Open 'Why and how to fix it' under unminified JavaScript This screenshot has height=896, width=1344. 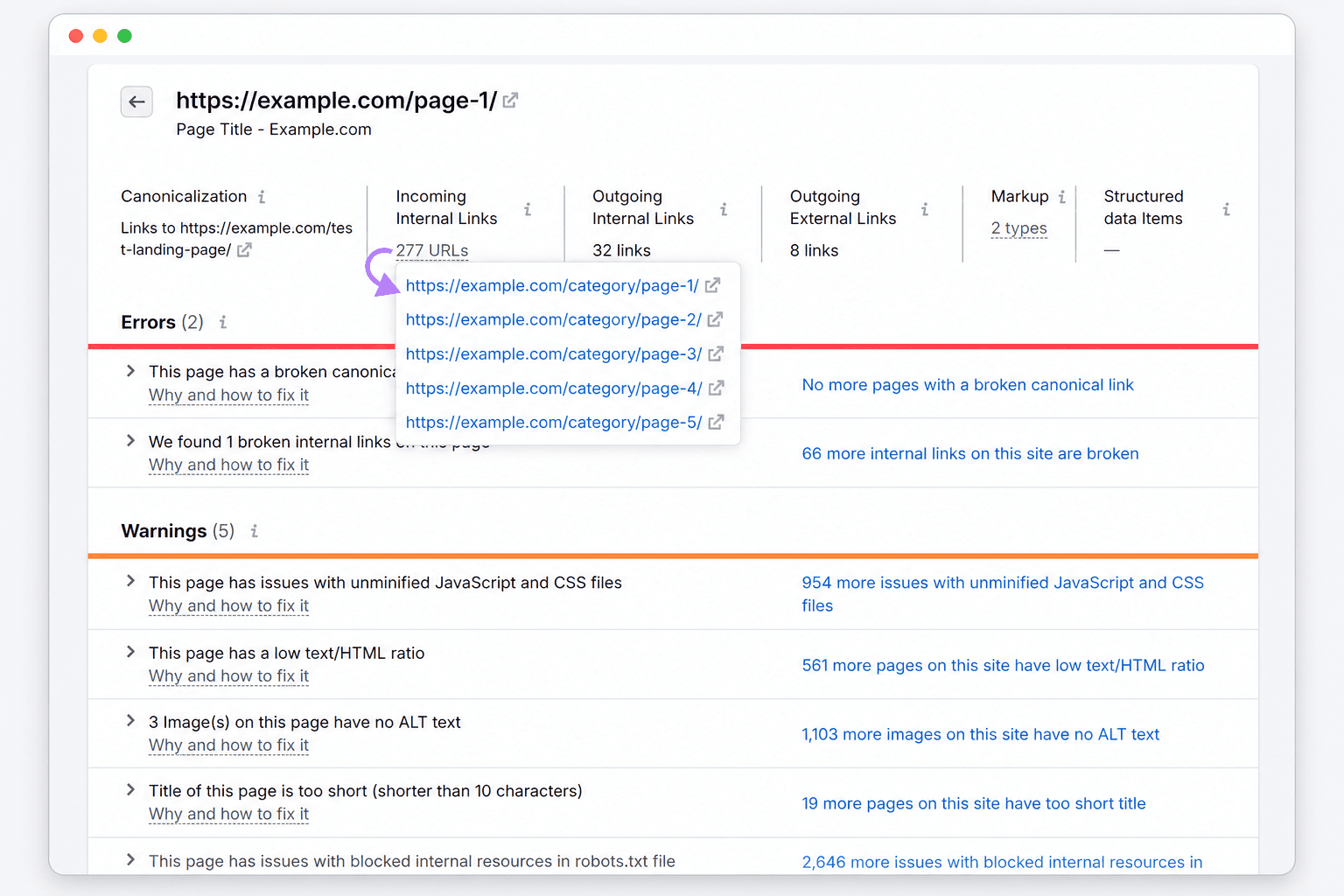click(x=228, y=605)
